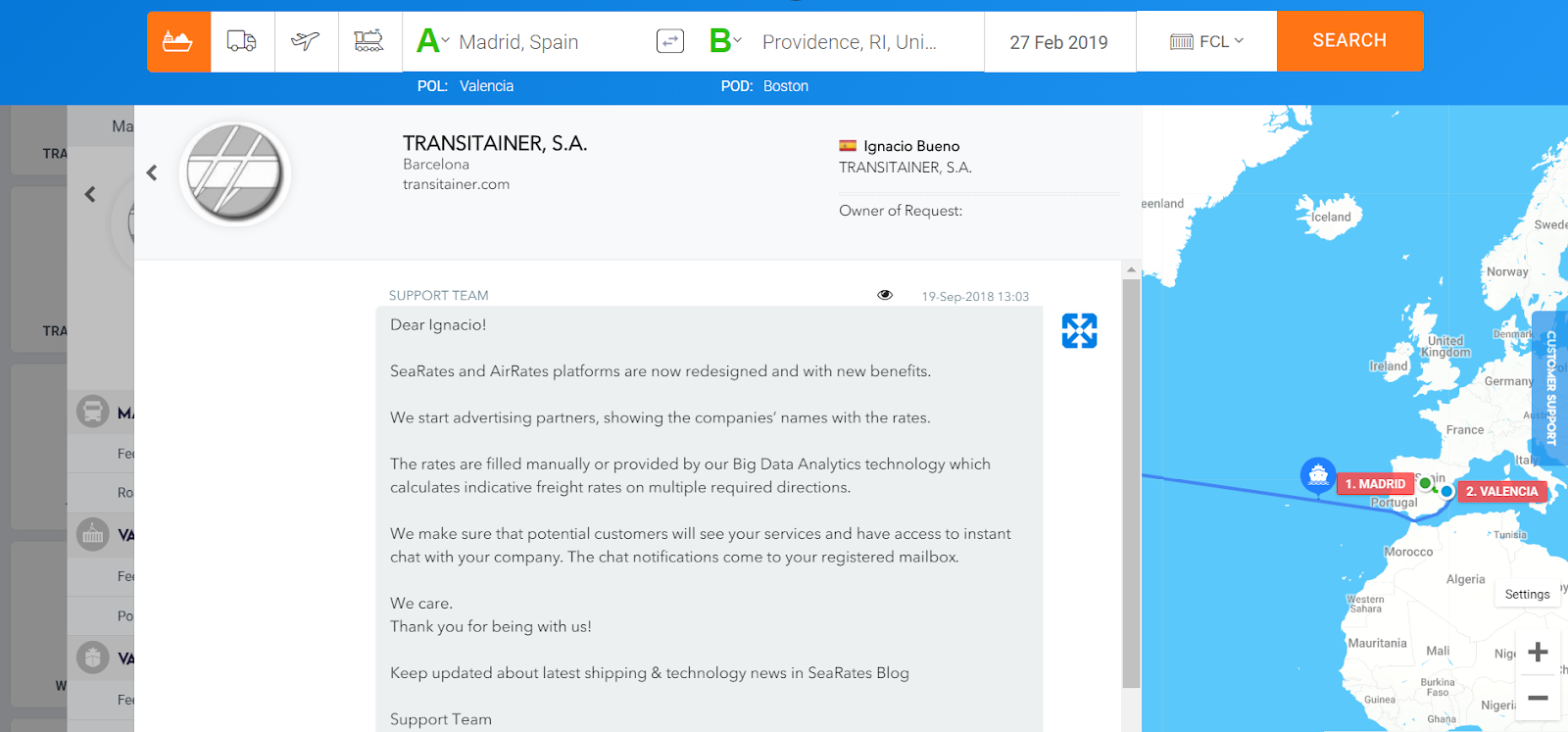Go back using chevron beside company logo
The image size is (1568, 732).
[x=152, y=173]
